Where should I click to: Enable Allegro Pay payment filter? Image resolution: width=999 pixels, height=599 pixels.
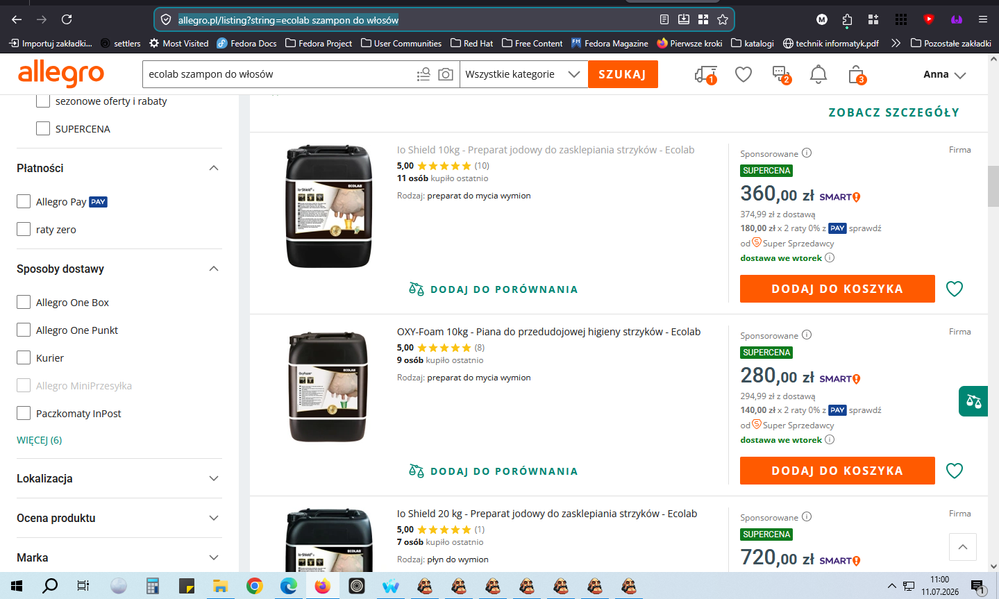pos(24,201)
